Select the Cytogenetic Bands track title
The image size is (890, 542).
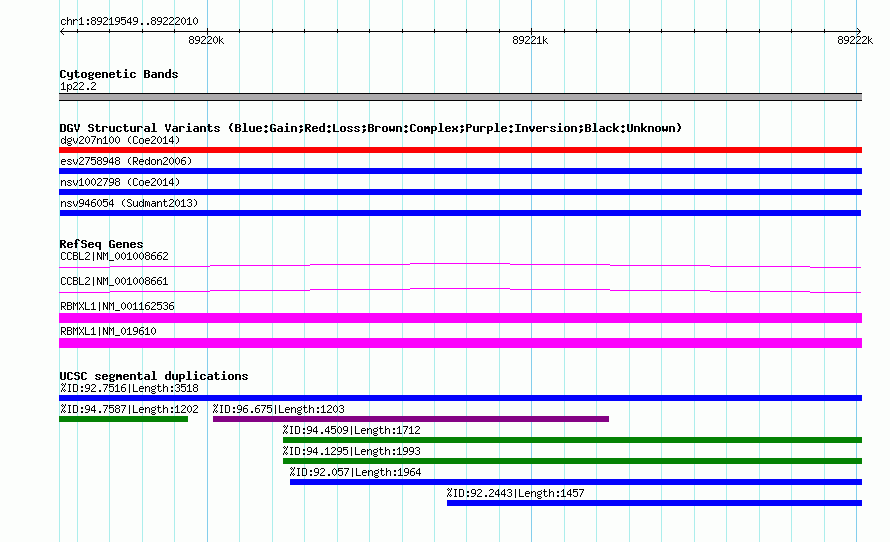click(x=119, y=74)
